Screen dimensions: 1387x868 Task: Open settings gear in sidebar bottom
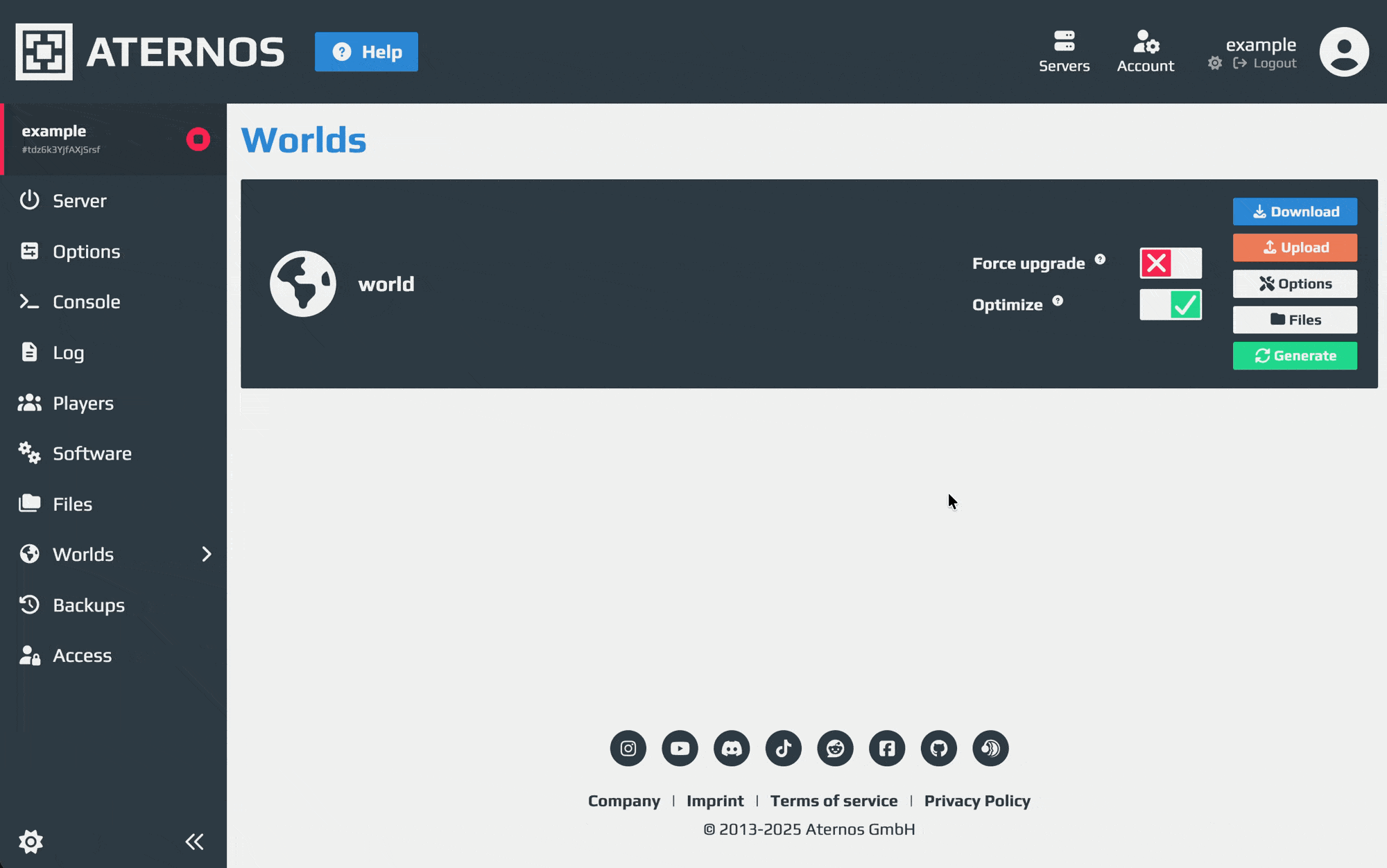(31, 842)
